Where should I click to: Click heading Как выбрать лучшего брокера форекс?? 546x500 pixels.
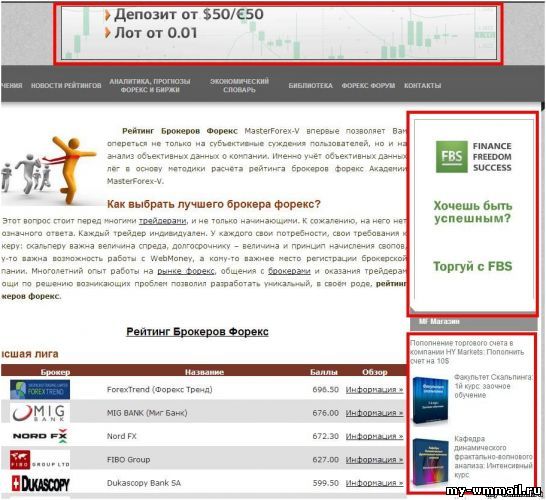tap(213, 204)
